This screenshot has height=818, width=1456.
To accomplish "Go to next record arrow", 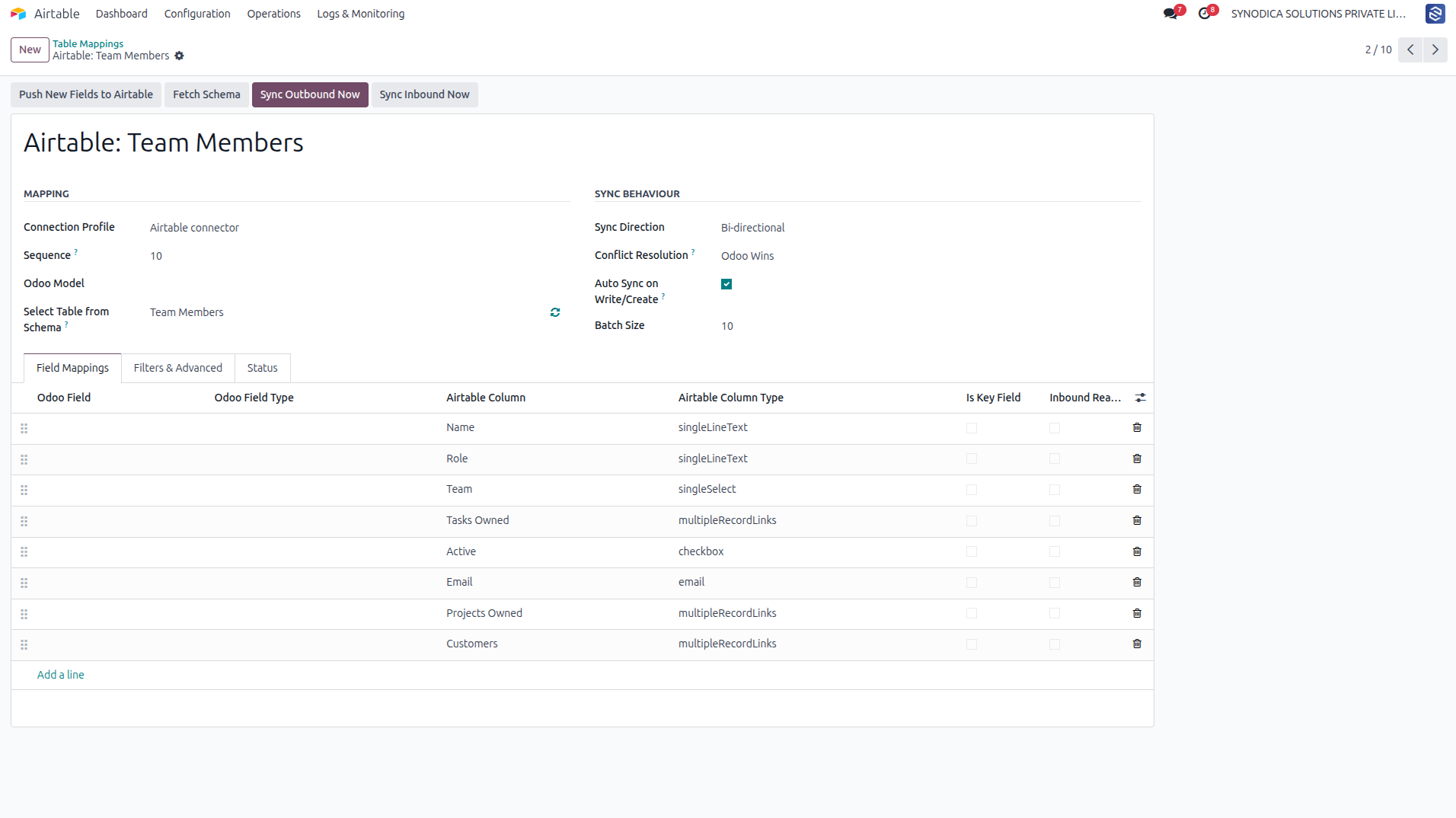I will coord(1435,50).
